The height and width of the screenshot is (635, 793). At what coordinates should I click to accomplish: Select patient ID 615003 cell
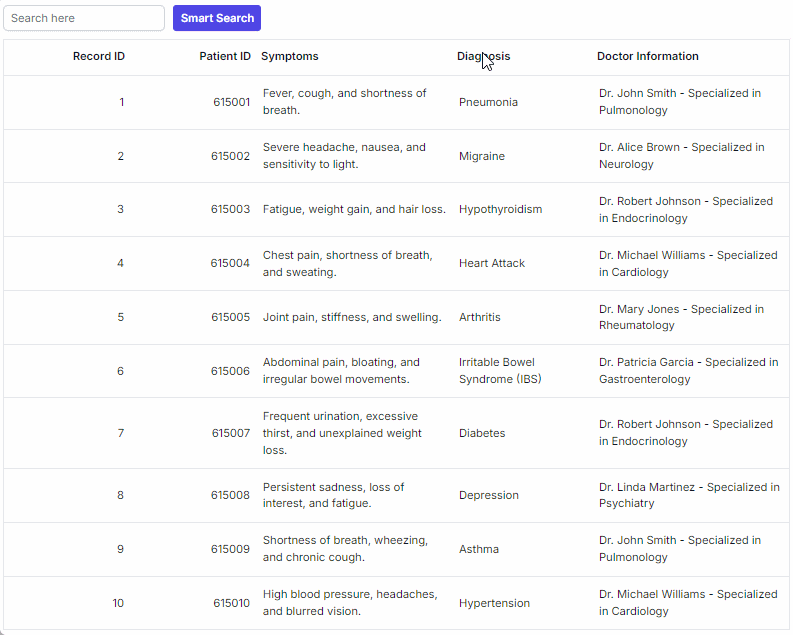pos(231,209)
